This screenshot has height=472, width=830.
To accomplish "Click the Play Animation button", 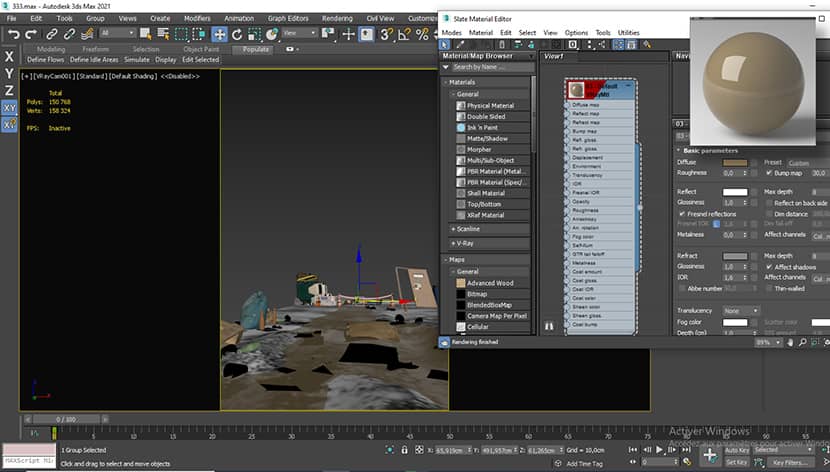I will (x=659, y=450).
